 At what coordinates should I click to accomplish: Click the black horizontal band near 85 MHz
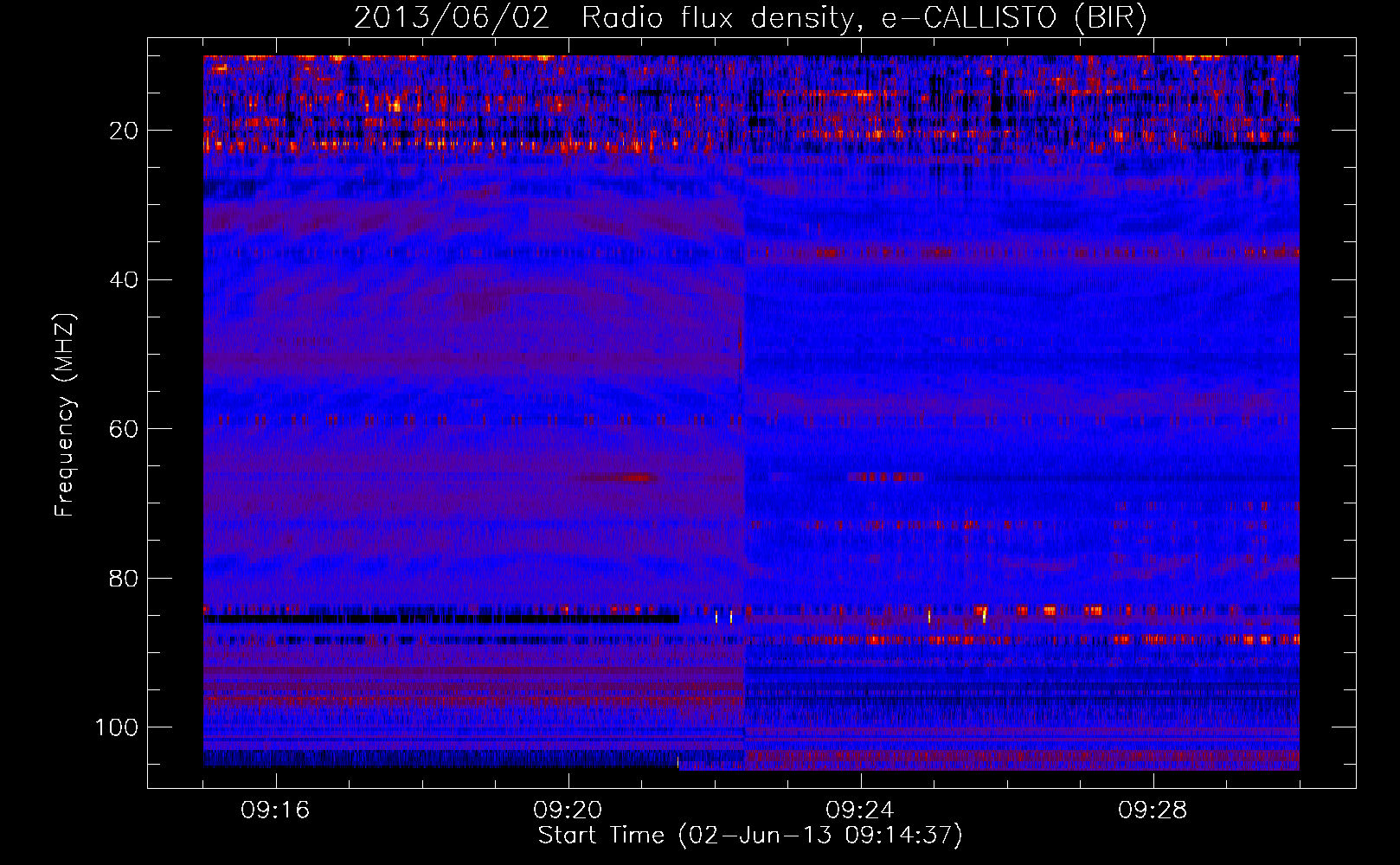pyautogui.click(x=441, y=619)
